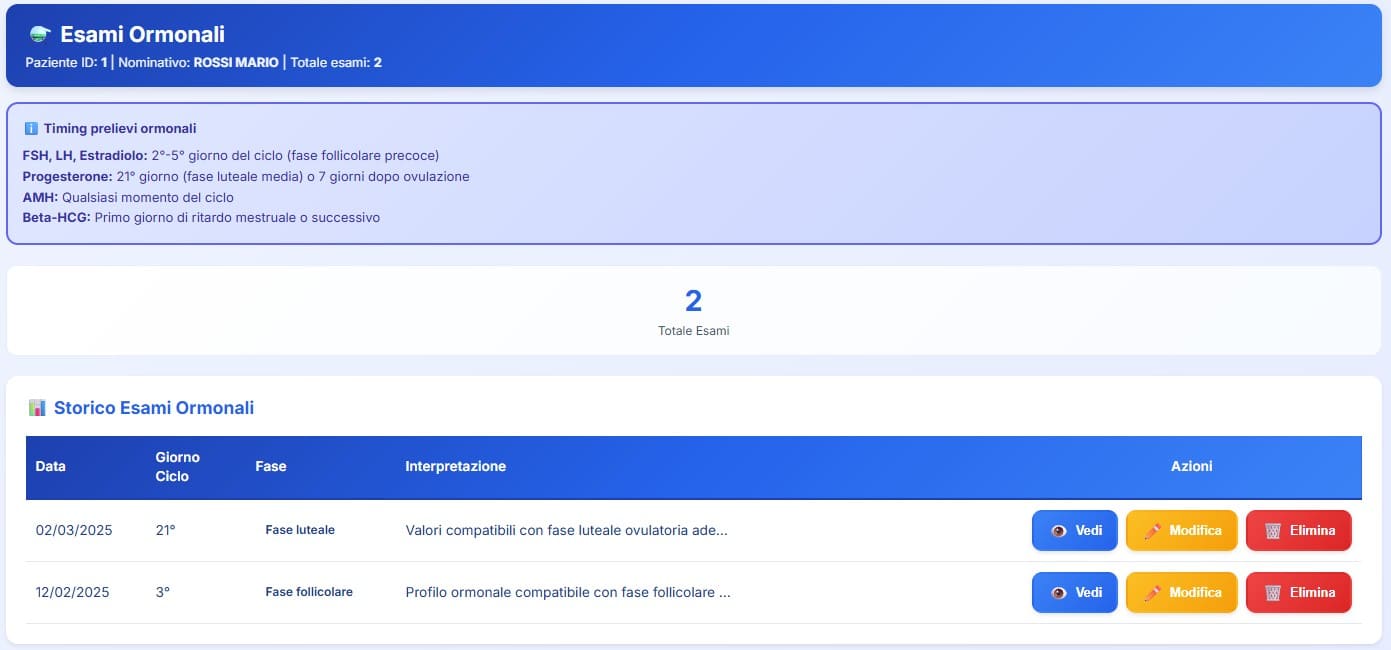Click the trash icon in the Fase follicolare row
The height and width of the screenshot is (650, 1391).
pyautogui.click(x=1272, y=593)
